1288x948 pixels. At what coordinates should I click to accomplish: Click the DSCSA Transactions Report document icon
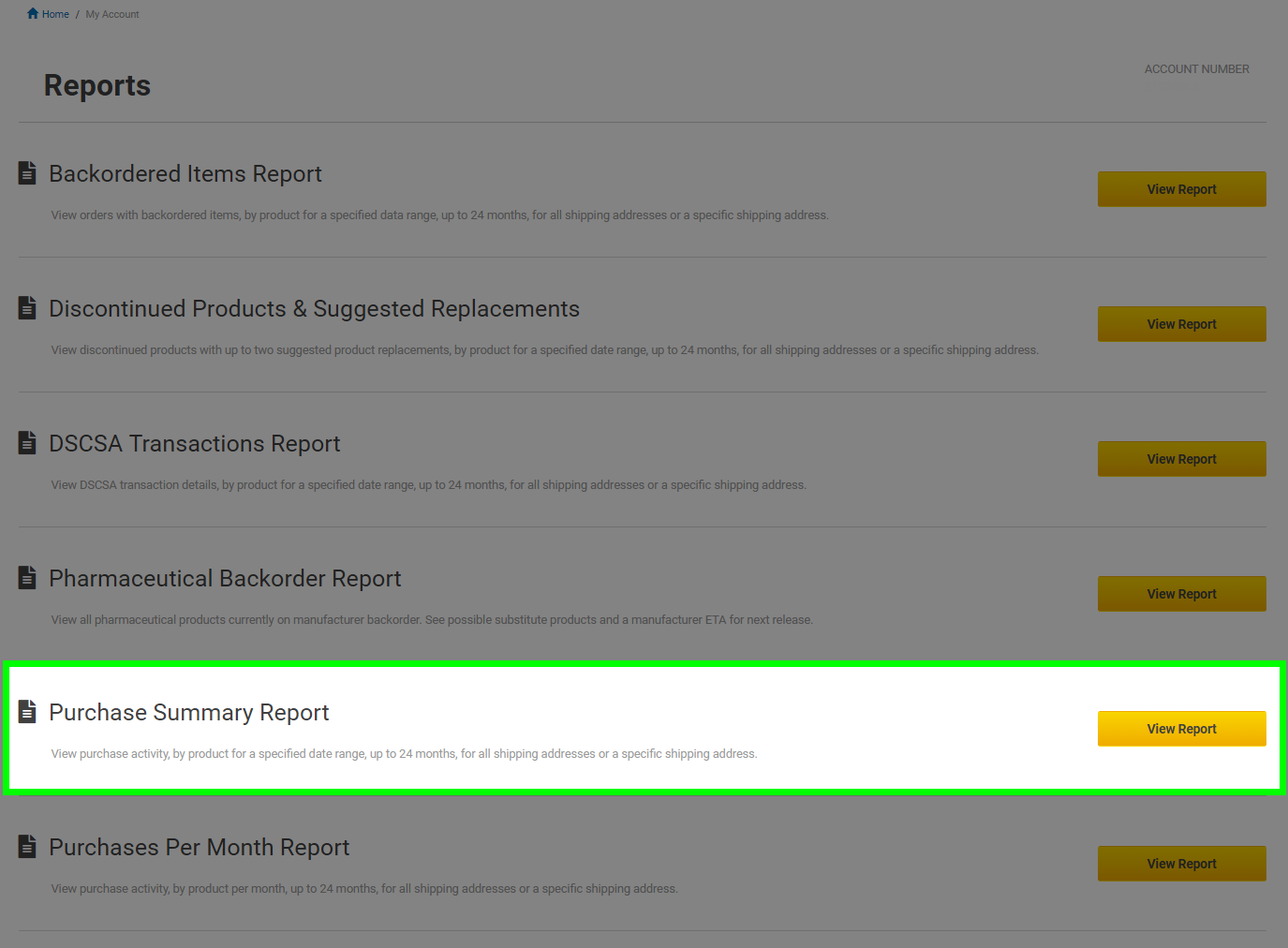(x=27, y=443)
